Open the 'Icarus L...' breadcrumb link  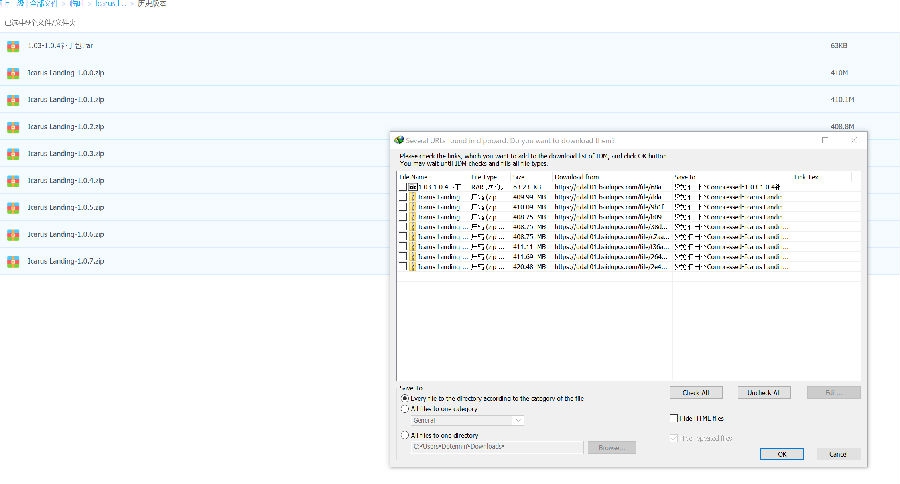pyautogui.click(x=111, y=3)
